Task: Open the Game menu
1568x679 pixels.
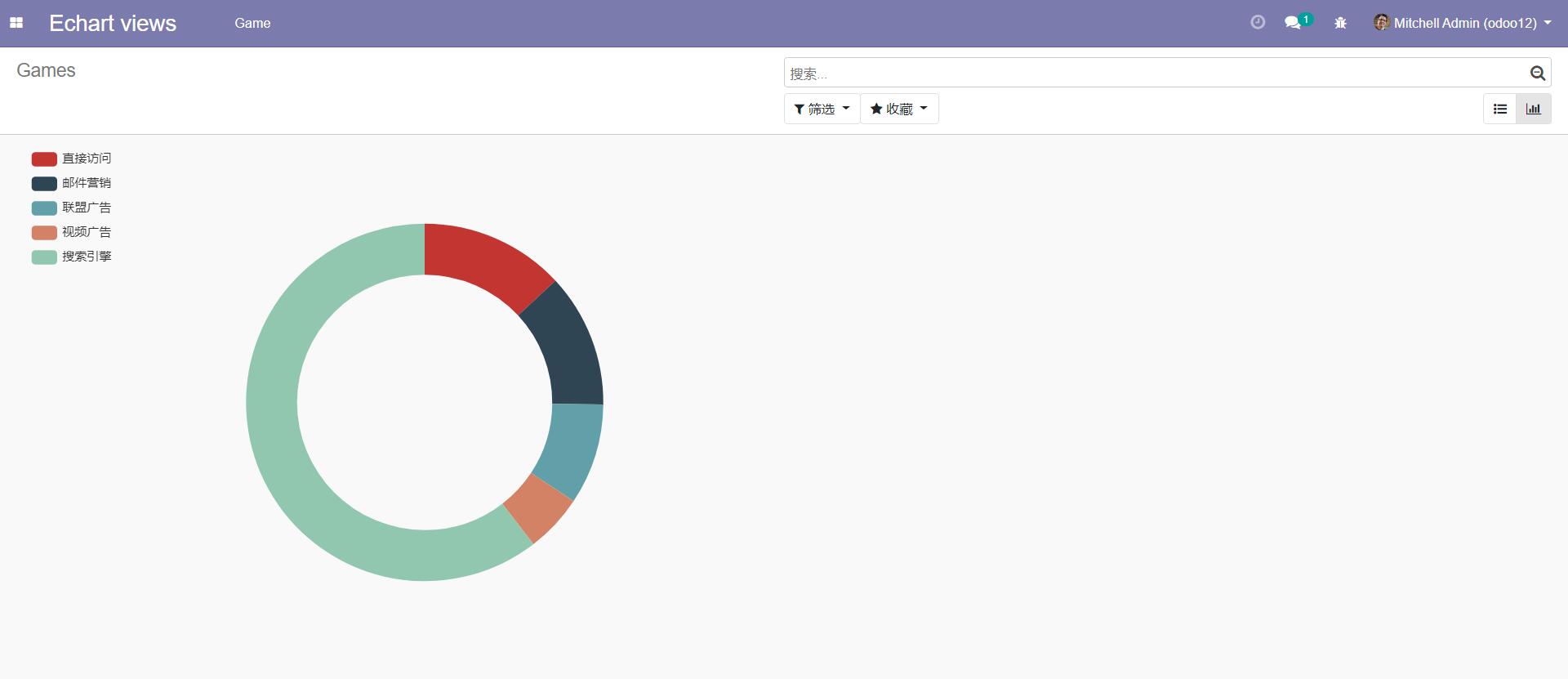Action: (x=252, y=23)
